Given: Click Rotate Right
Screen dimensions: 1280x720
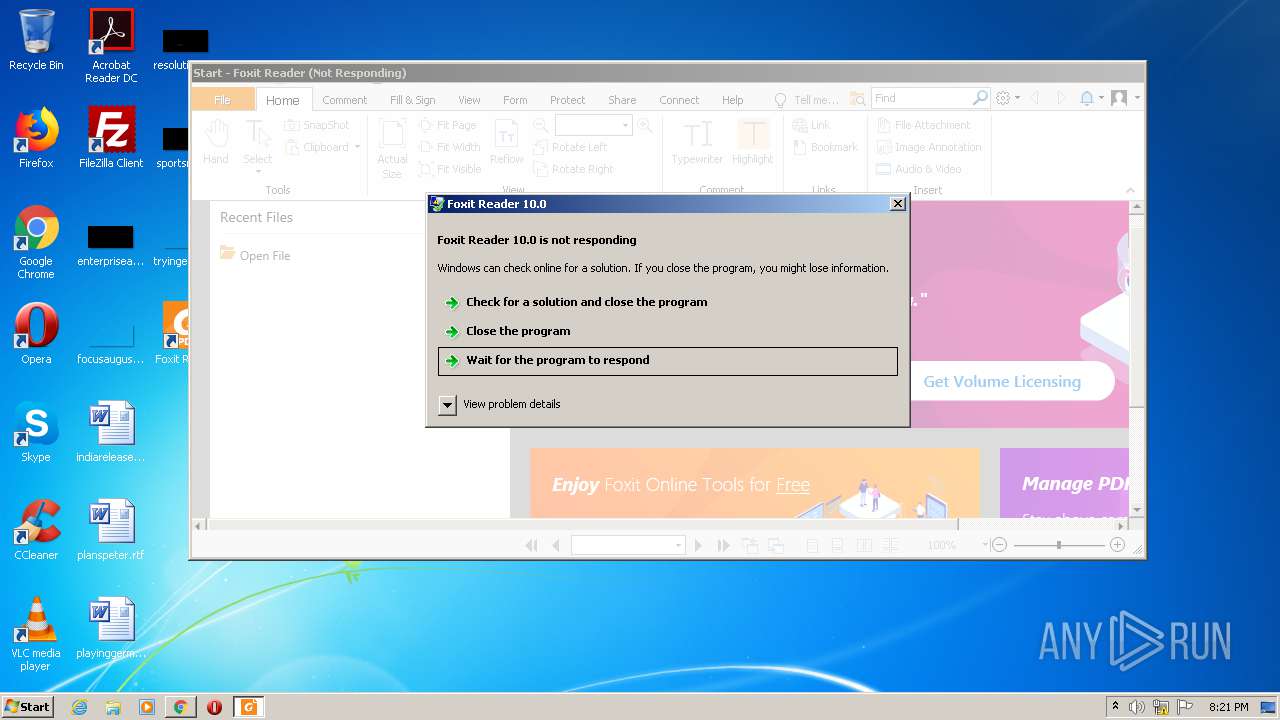Looking at the screenshot, I should 573,169.
